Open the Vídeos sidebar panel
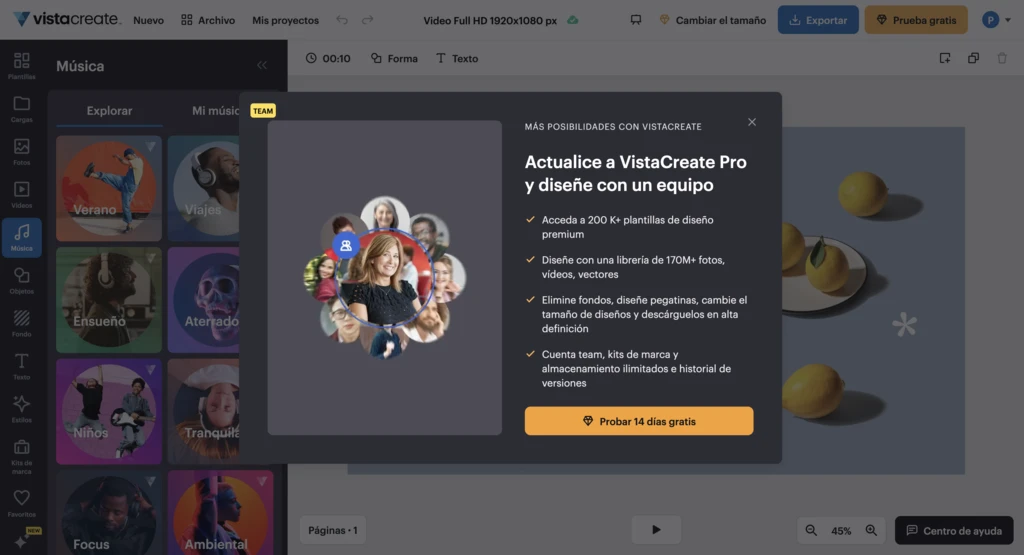 (22, 195)
